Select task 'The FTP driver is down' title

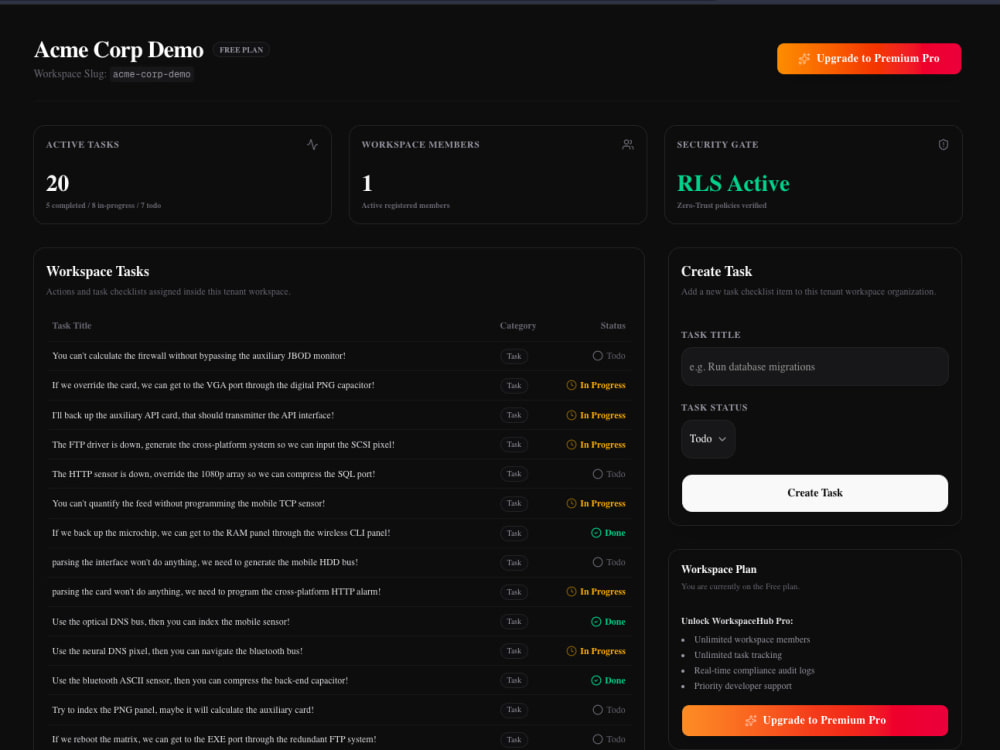(x=223, y=445)
